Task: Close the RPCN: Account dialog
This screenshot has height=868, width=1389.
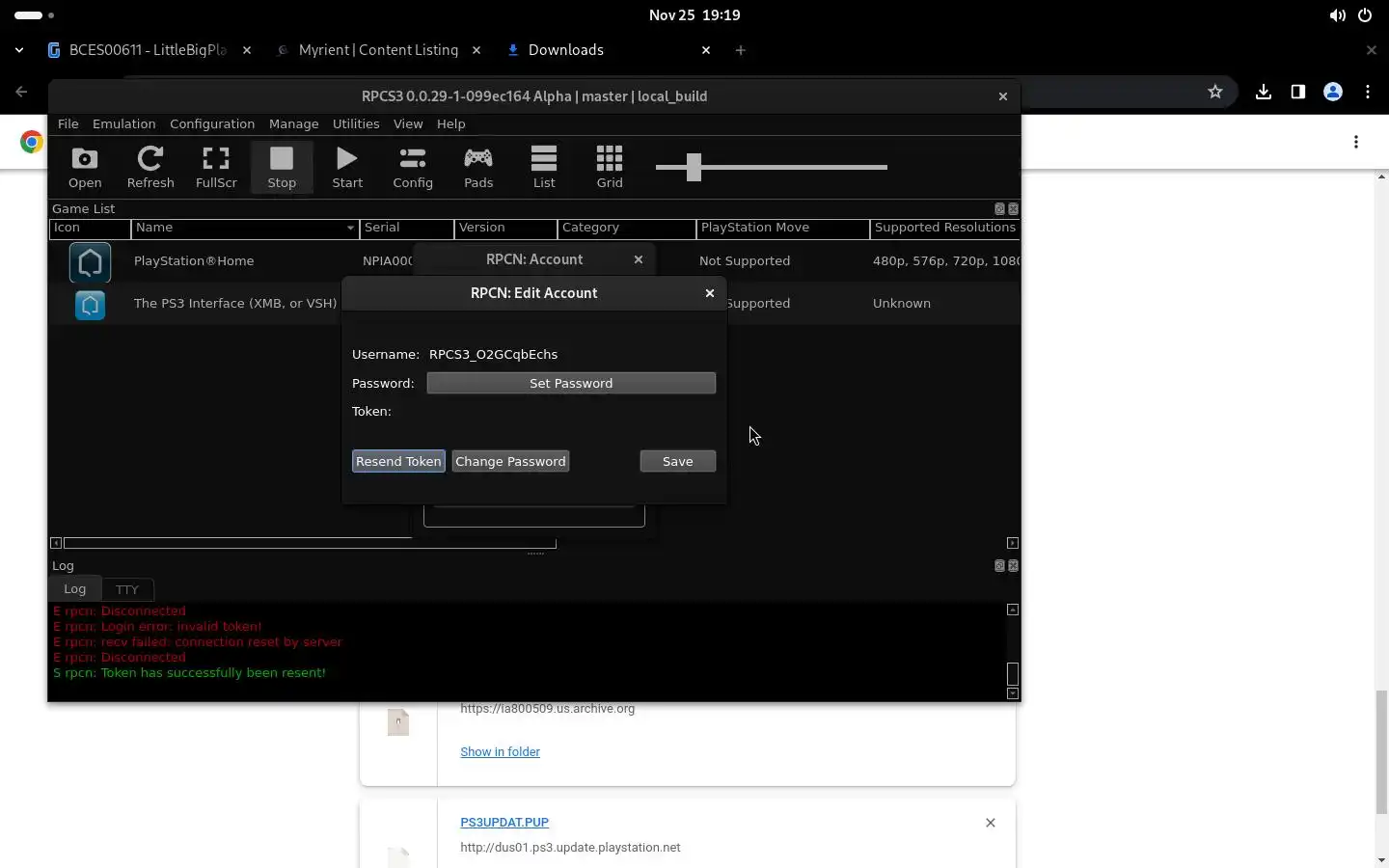Action: 638,259
